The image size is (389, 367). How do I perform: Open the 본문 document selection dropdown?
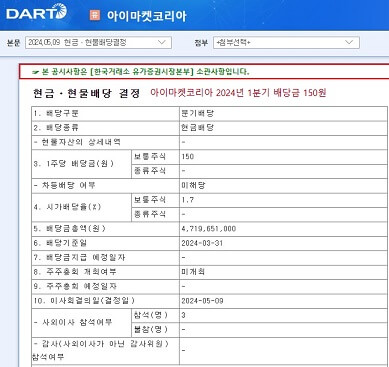[x=98, y=43]
